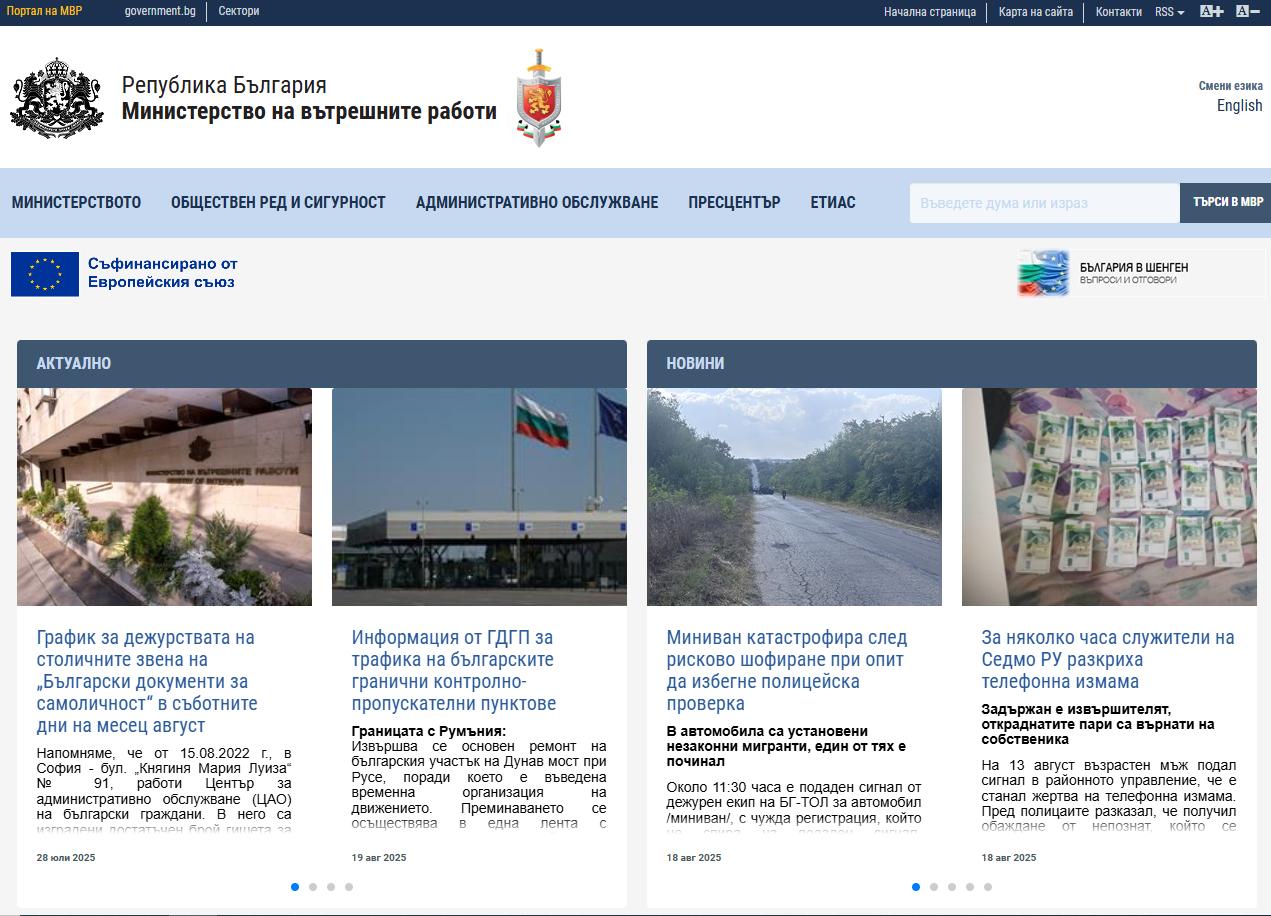The height and width of the screenshot is (916, 1271).
Task: Open Карта на сайта
Action: 1036,12
